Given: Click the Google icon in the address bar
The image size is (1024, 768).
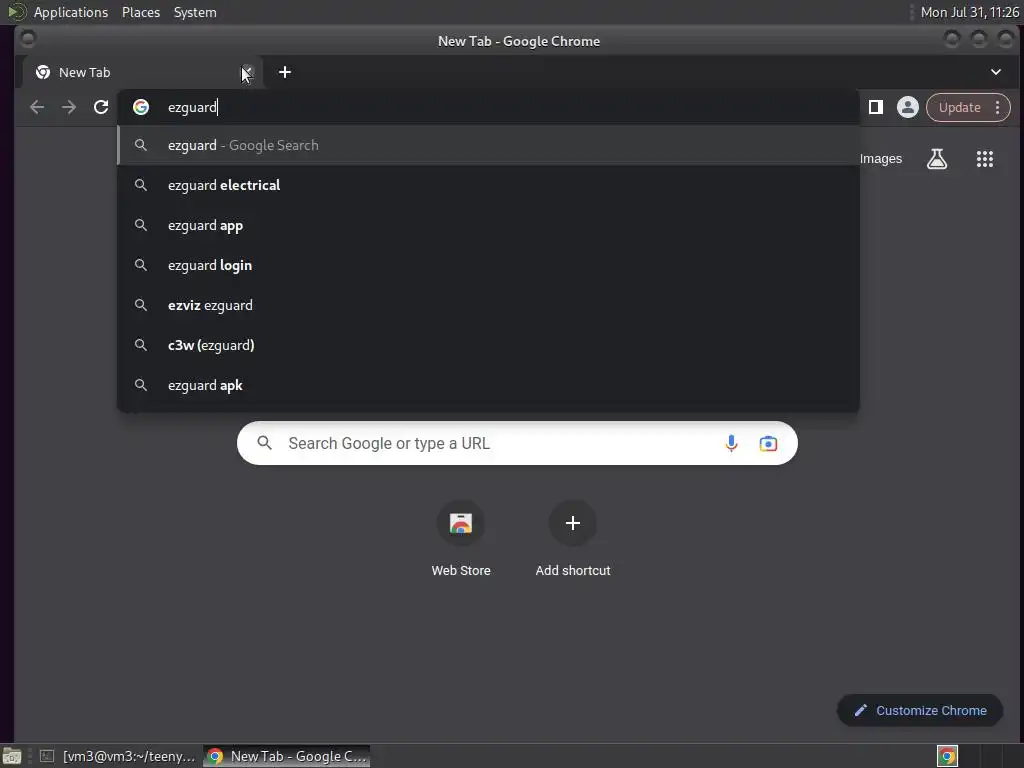Looking at the screenshot, I should click(141, 107).
